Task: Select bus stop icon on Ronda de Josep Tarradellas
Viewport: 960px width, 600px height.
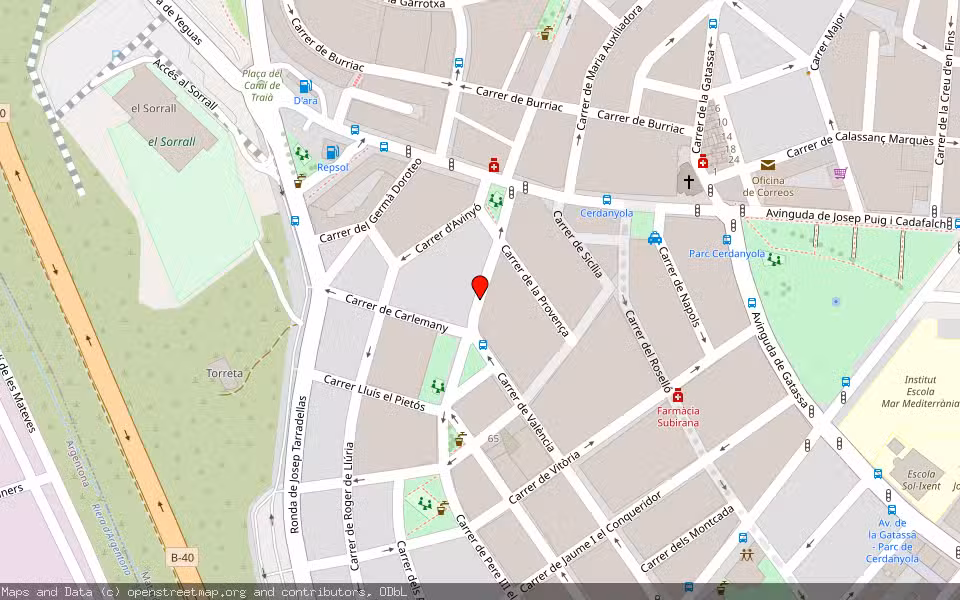Action: click(295, 221)
